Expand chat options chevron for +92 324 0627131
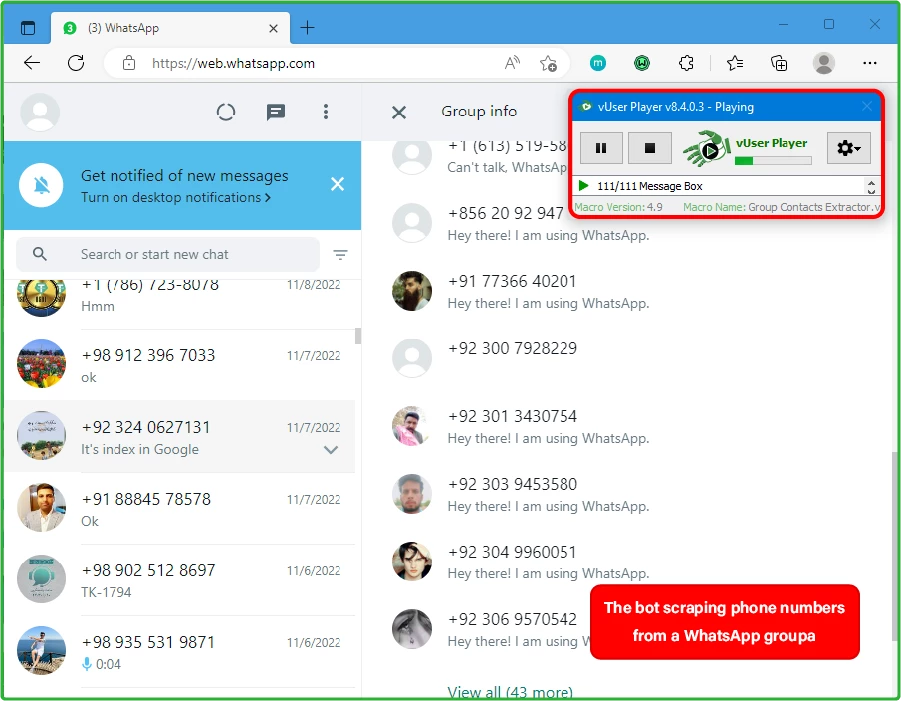The height and width of the screenshot is (701, 901). (x=331, y=449)
